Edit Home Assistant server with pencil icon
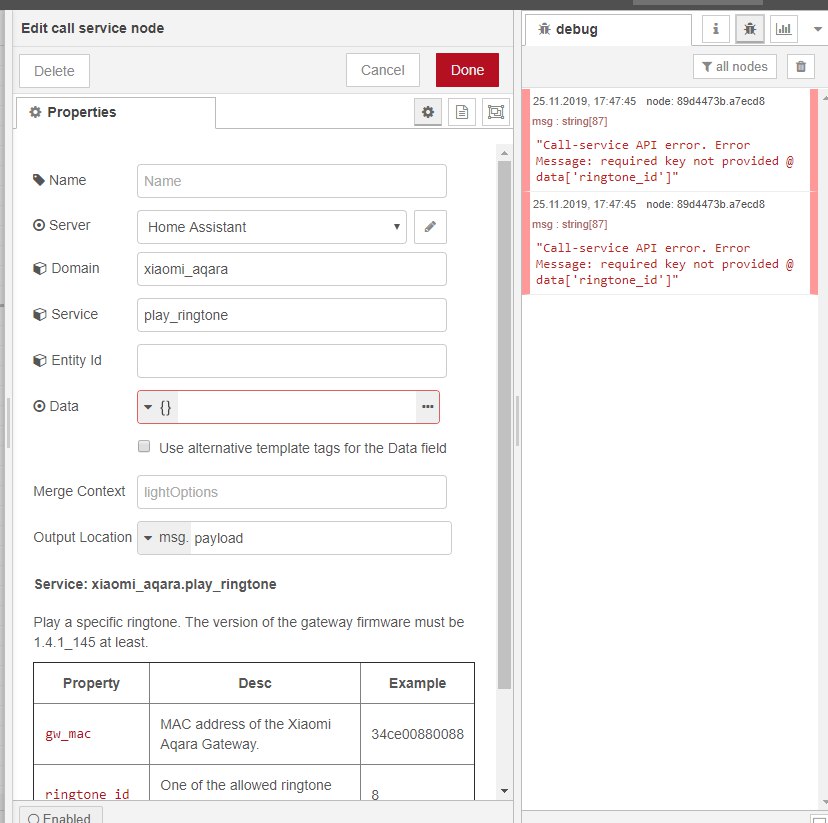Image resolution: width=828 pixels, height=823 pixels. point(430,227)
